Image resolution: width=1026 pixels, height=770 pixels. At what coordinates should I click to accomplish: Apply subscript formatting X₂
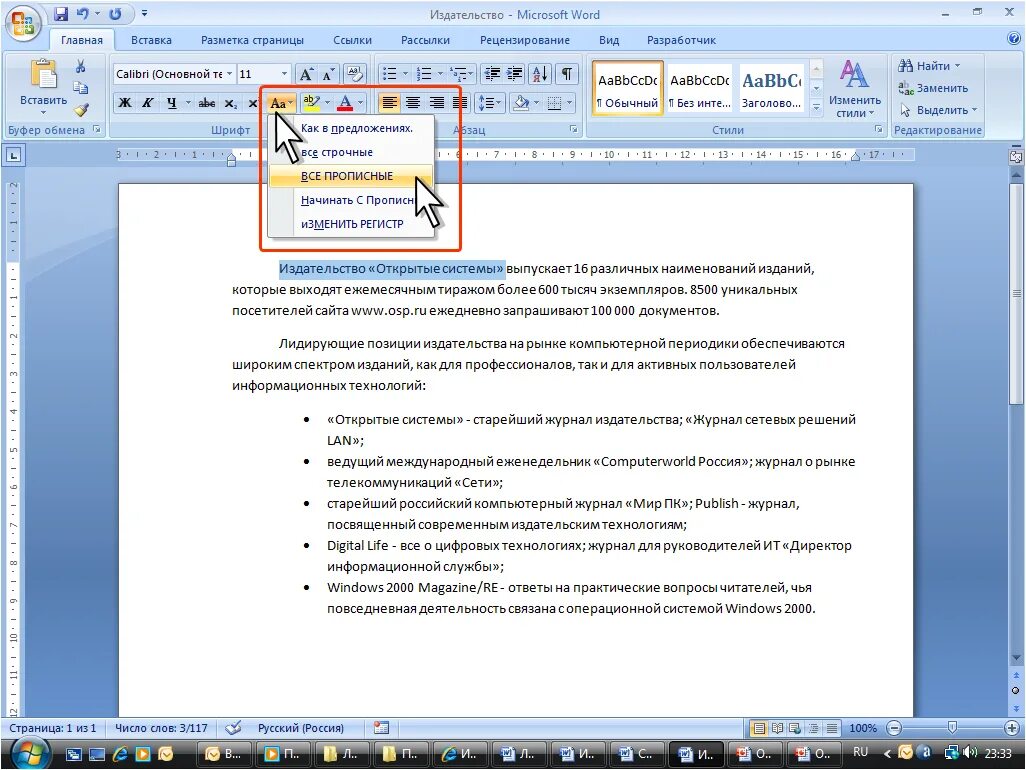pyautogui.click(x=230, y=103)
